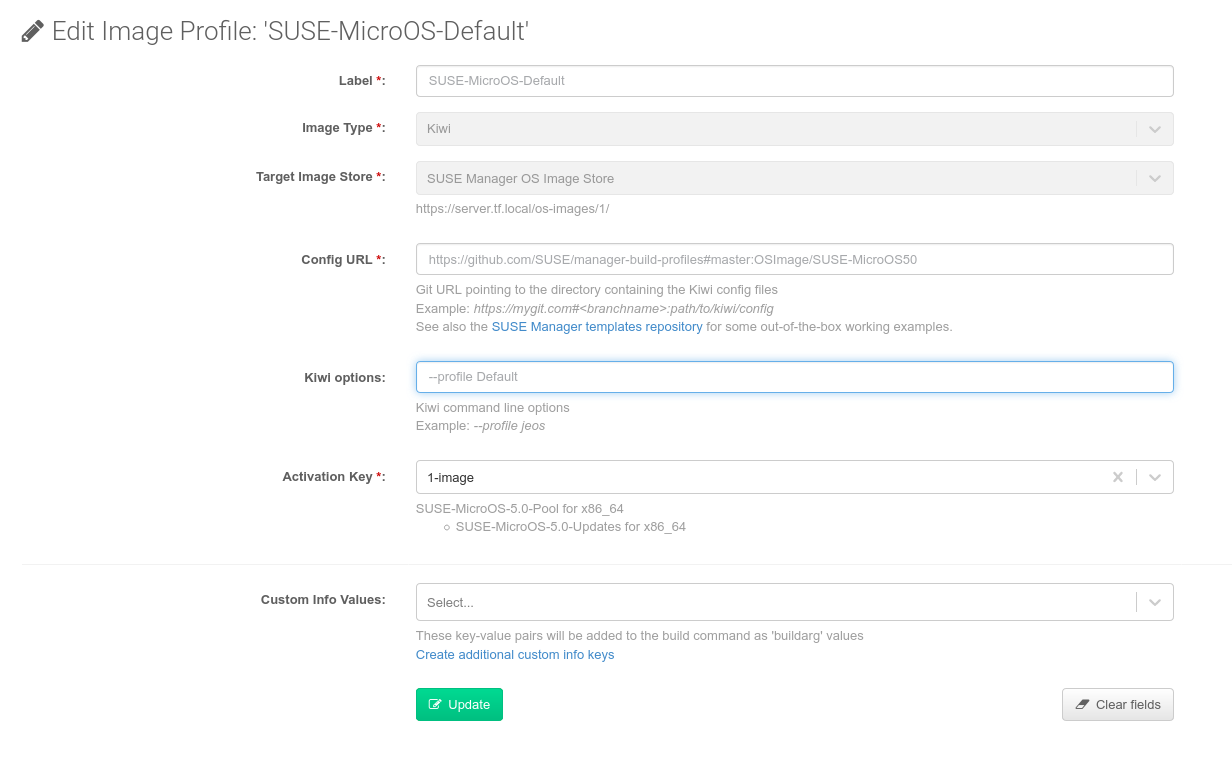This screenshot has height=781, width=1232.
Task: Click the 'Config URL' field label
Action: [337, 259]
